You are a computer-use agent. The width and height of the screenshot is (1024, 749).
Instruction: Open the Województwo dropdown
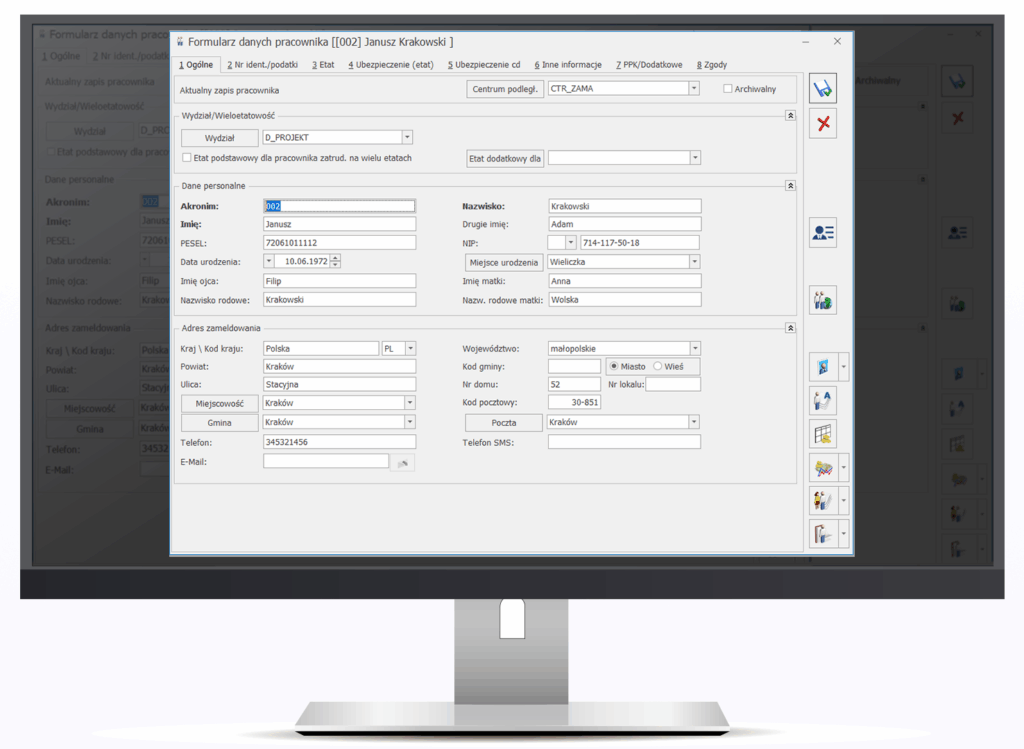tap(694, 348)
